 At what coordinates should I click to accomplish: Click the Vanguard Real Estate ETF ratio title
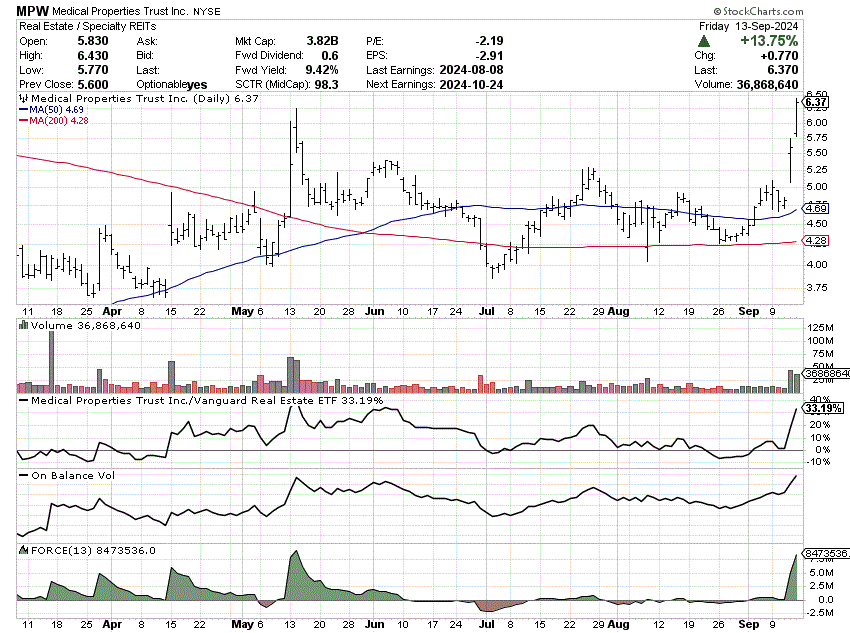(x=207, y=401)
